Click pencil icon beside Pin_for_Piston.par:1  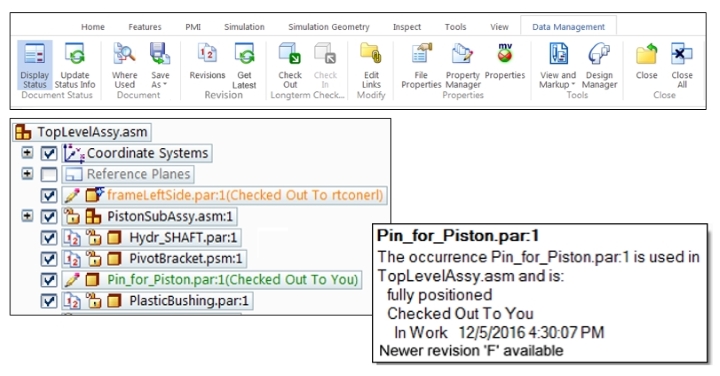72,280
